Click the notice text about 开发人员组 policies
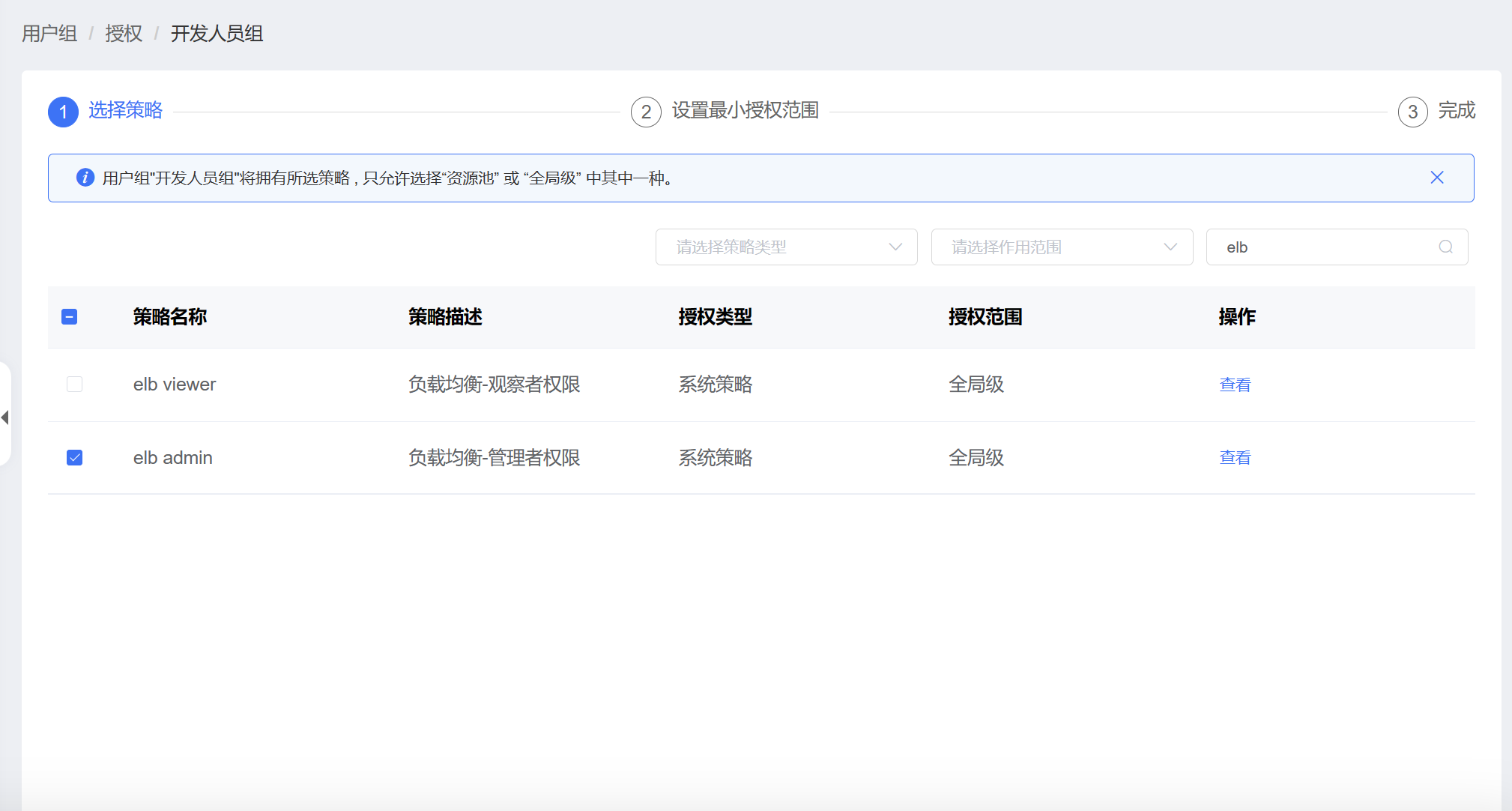This screenshot has height=811, width=1512. tap(387, 178)
